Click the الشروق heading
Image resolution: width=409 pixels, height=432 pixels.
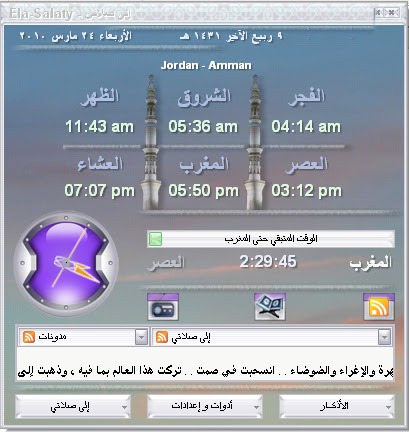click(204, 97)
